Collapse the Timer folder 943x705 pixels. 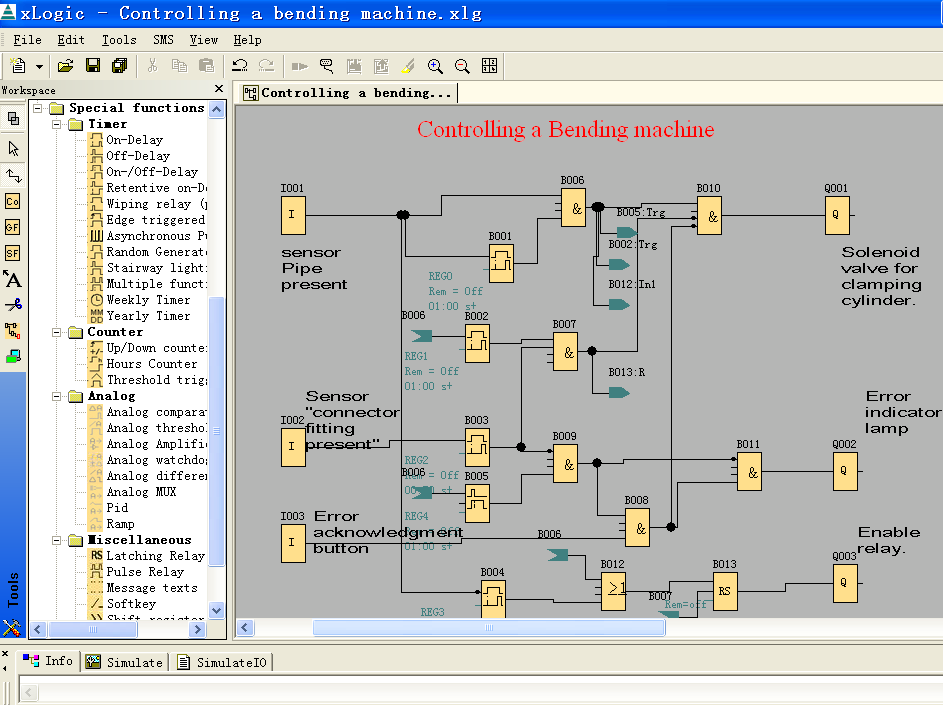[x=58, y=123]
